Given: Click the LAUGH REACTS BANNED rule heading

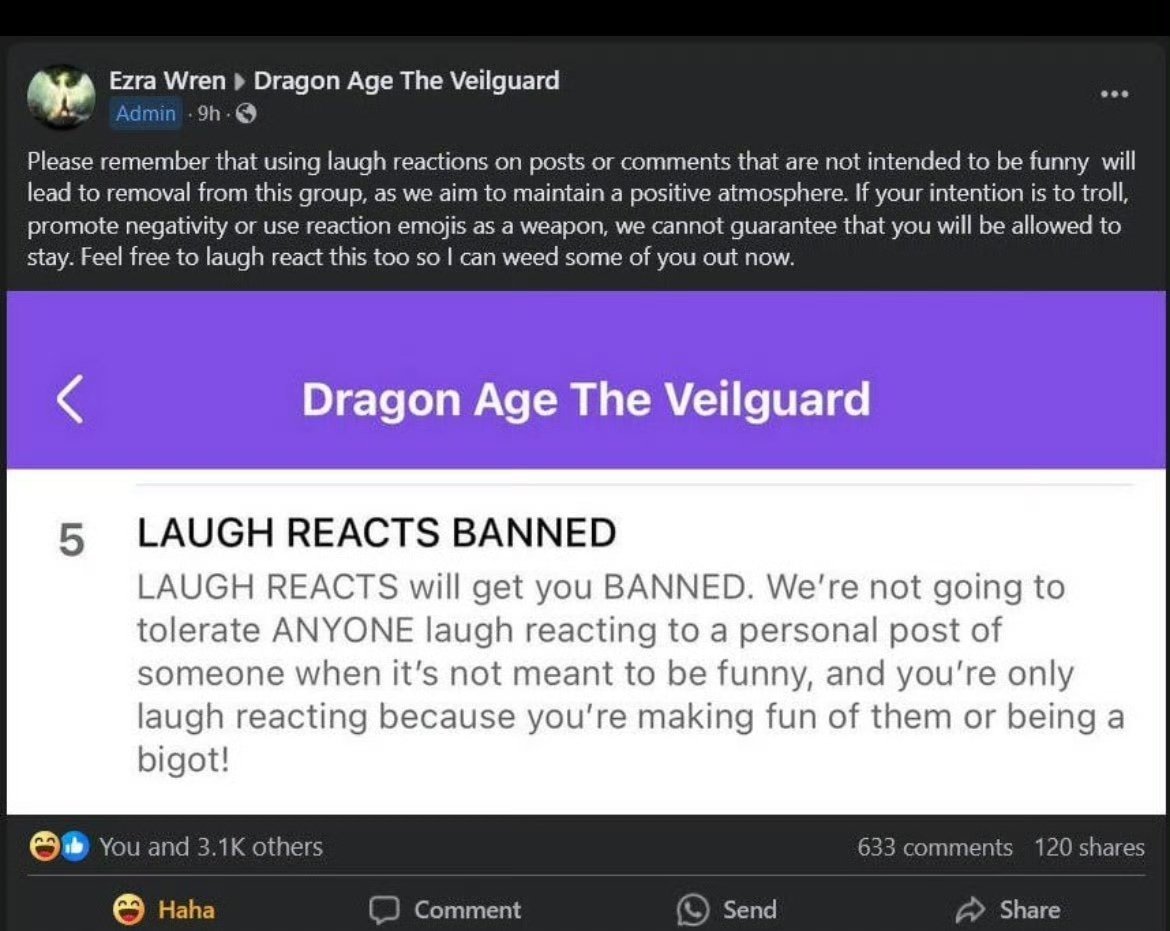Looking at the screenshot, I should 377,533.
